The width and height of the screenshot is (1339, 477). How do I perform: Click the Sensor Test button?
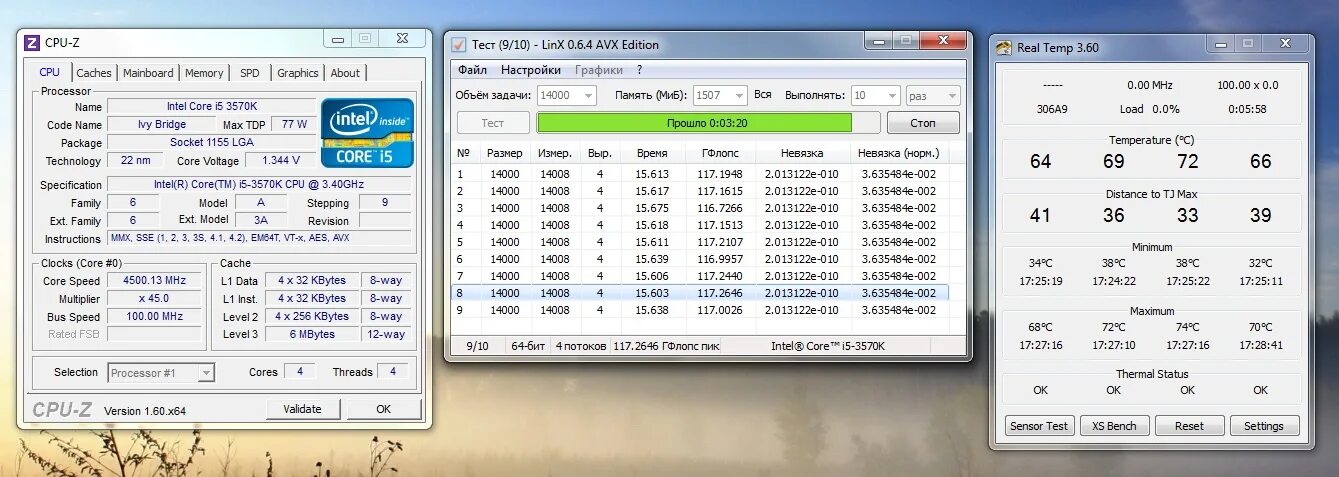pyautogui.click(x=1039, y=426)
